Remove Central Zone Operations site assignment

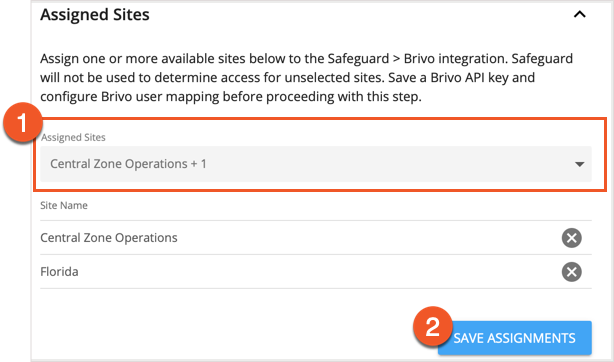[571, 238]
